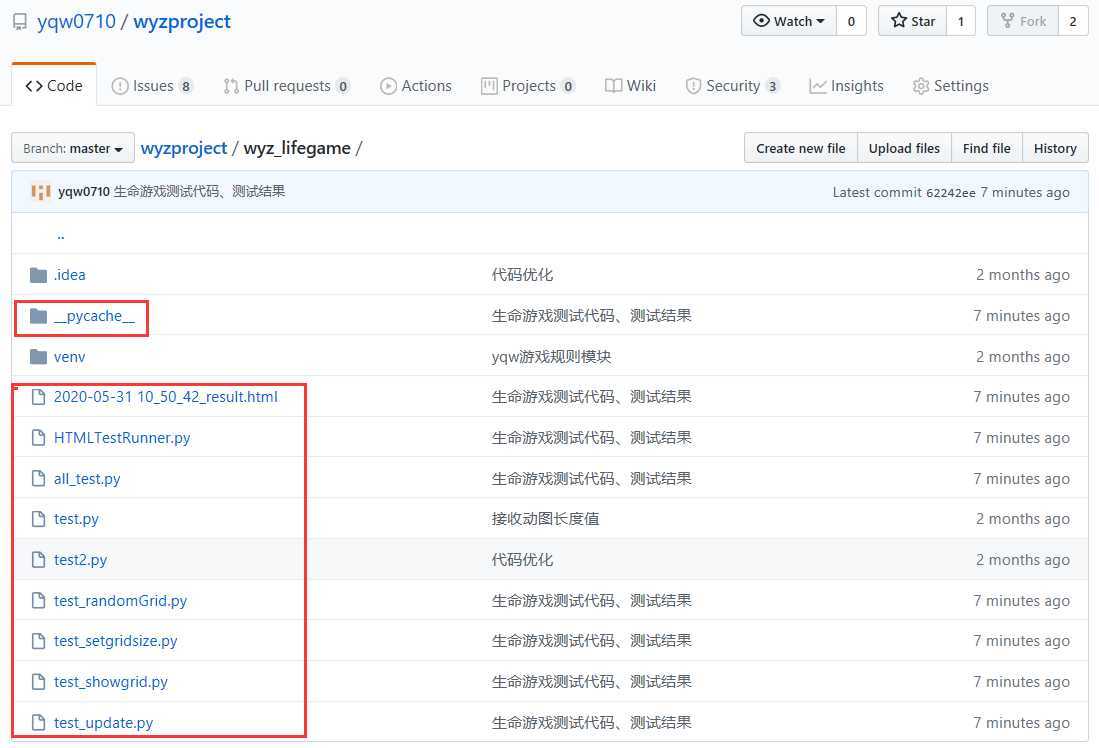
Task: Click the wyz_lifegame breadcrumb text
Action: click(297, 149)
